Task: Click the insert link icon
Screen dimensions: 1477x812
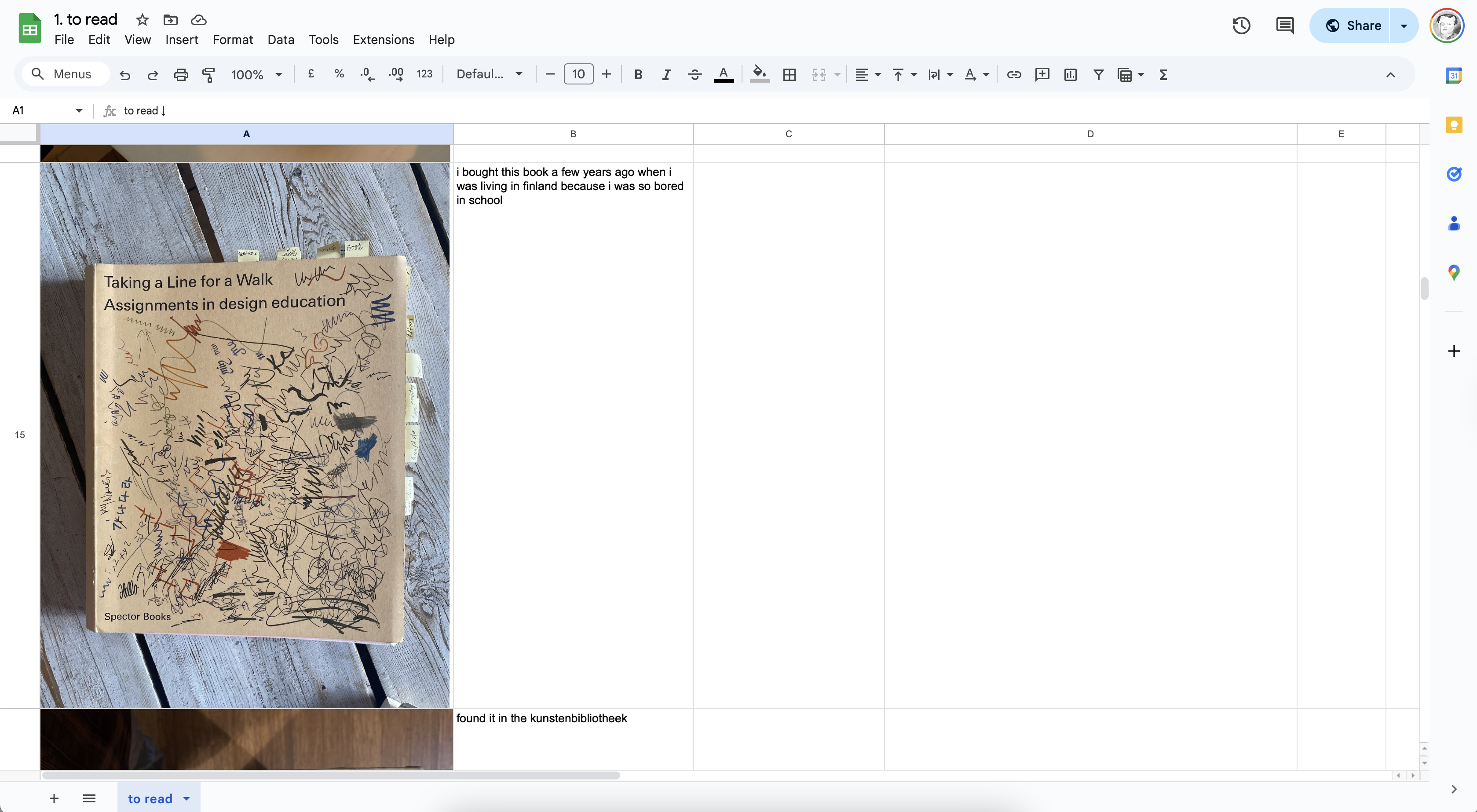Action: click(x=1014, y=74)
